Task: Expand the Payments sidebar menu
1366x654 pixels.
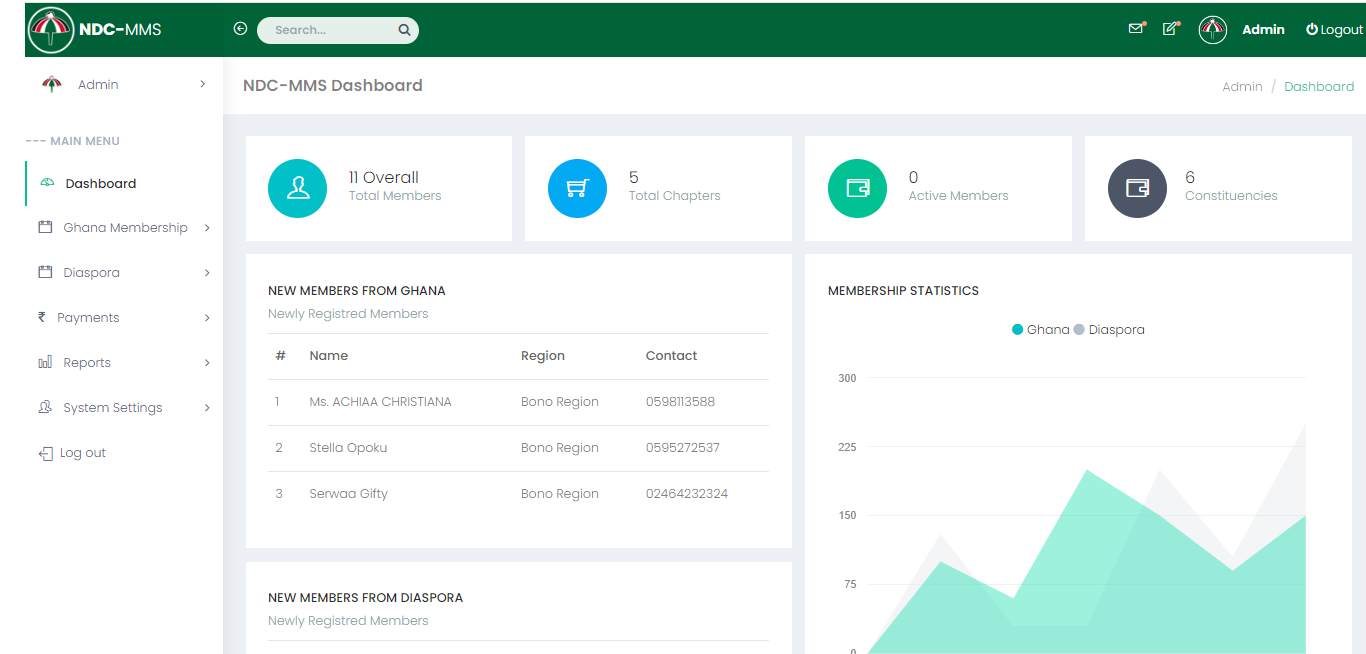Action: point(88,318)
